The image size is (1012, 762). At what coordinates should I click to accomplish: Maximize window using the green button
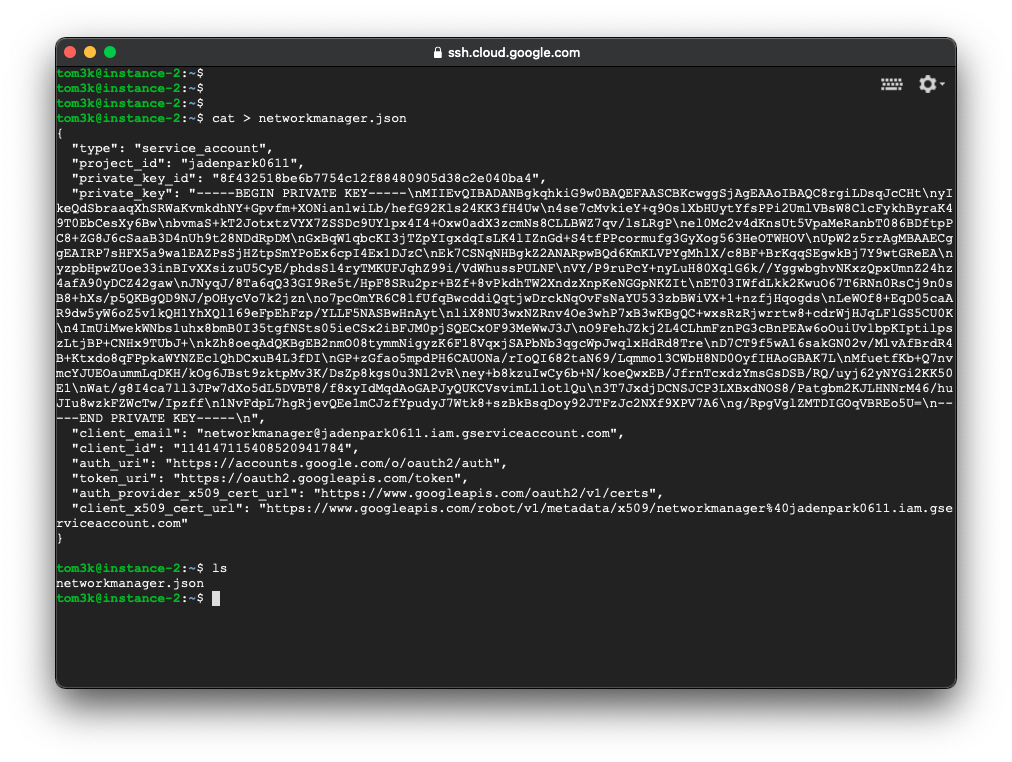pos(110,52)
